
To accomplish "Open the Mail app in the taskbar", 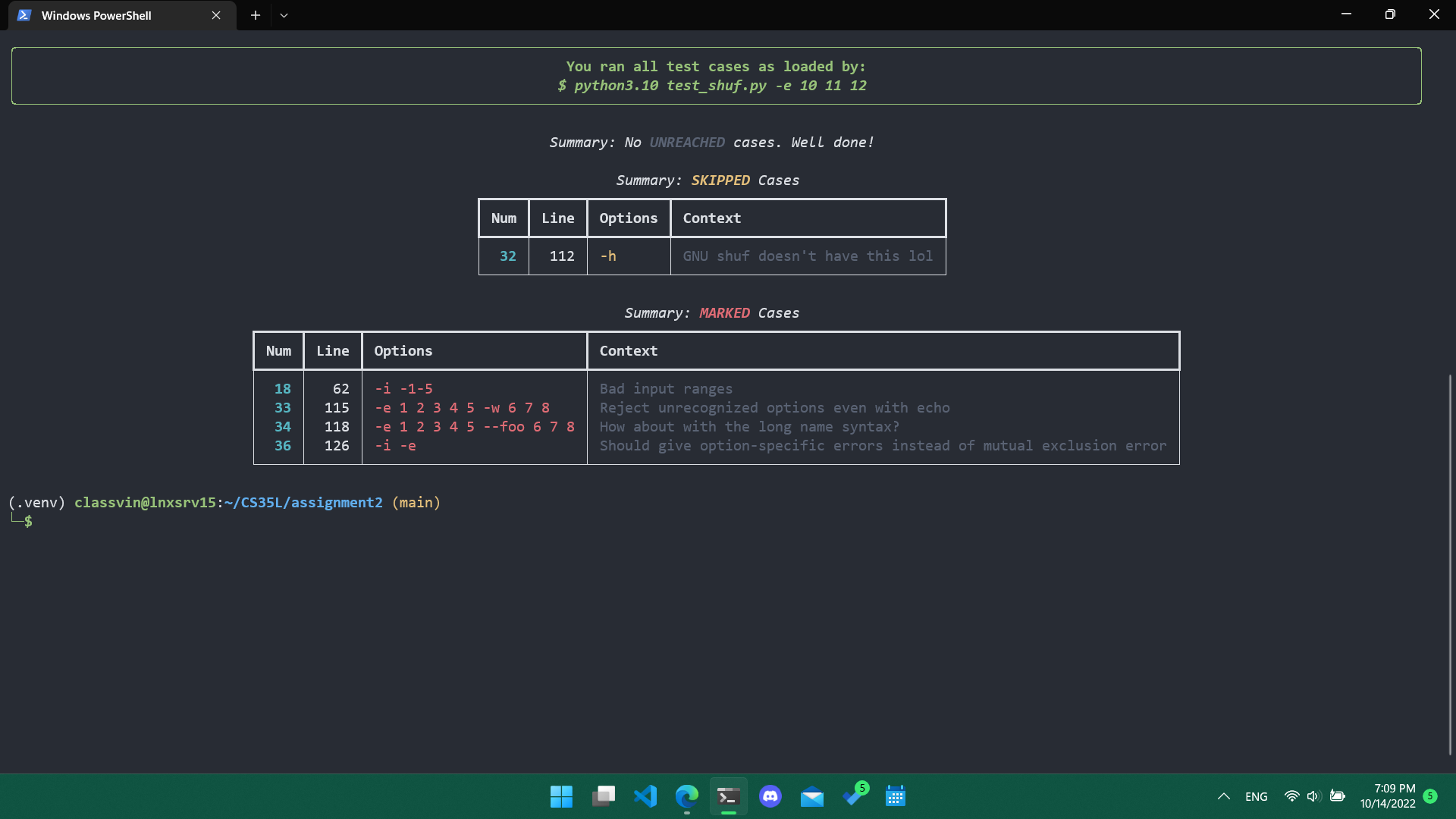I will click(x=812, y=796).
